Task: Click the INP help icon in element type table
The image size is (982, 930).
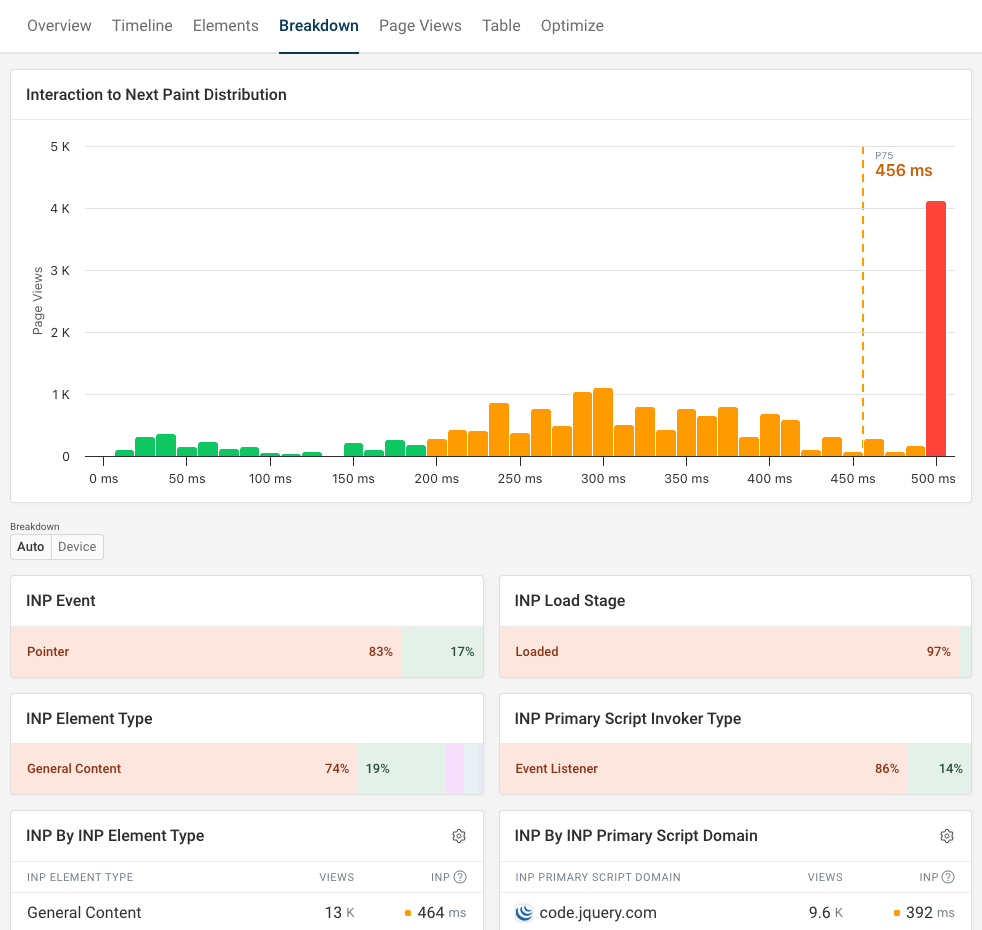Action: coord(460,877)
